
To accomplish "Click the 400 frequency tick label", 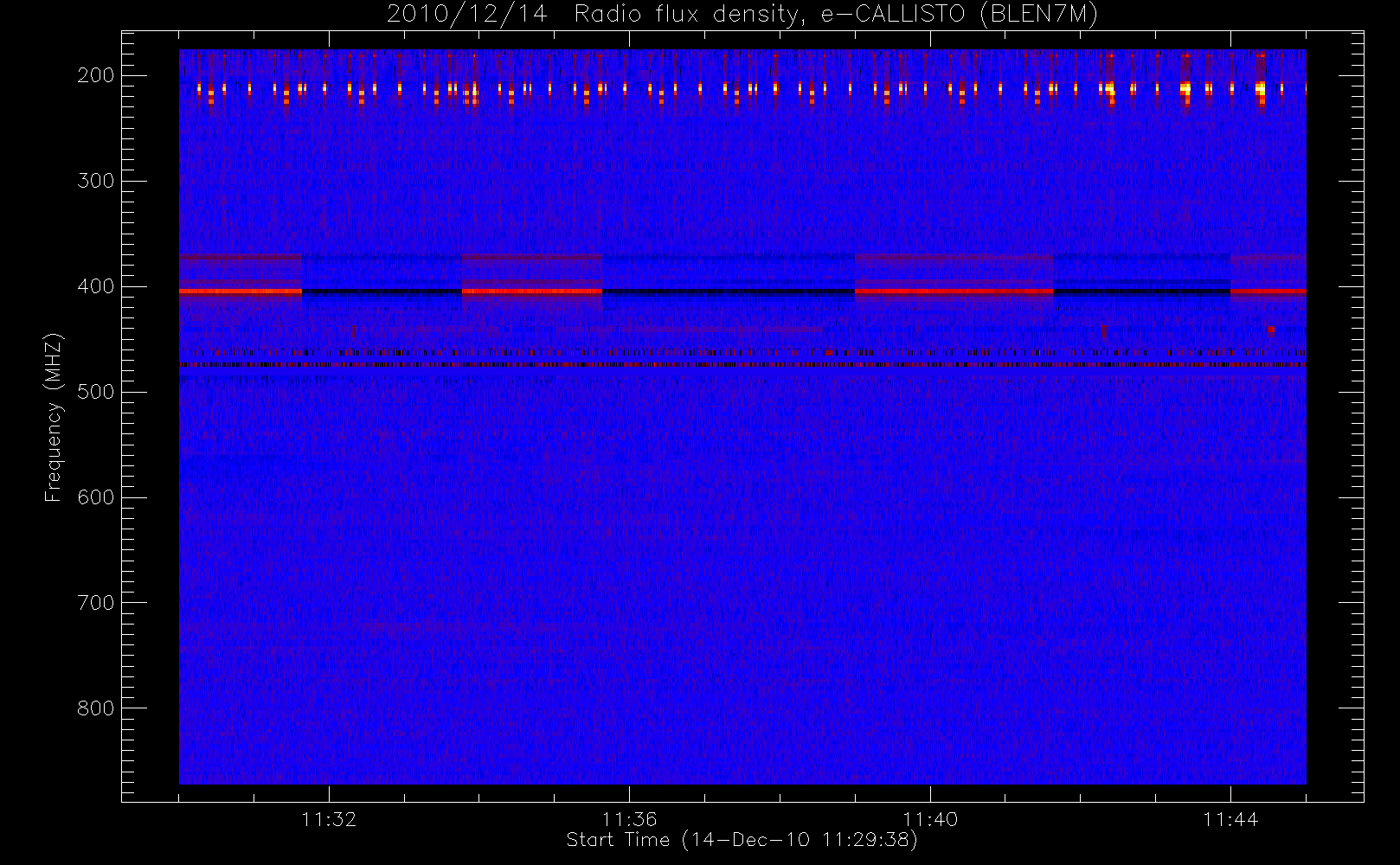I will click(x=96, y=286).
